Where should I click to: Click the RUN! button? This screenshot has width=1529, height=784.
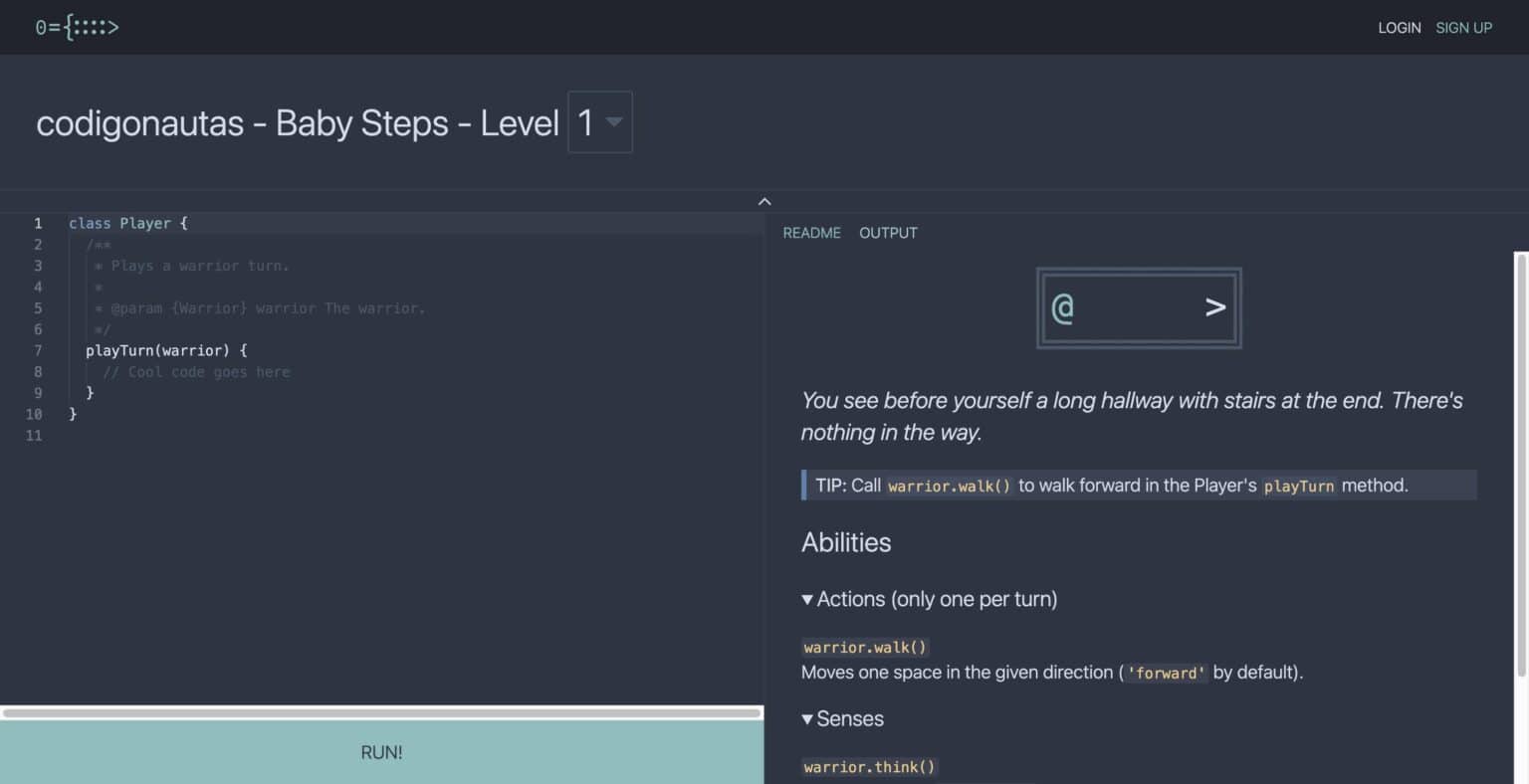click(x=381, y=752)
